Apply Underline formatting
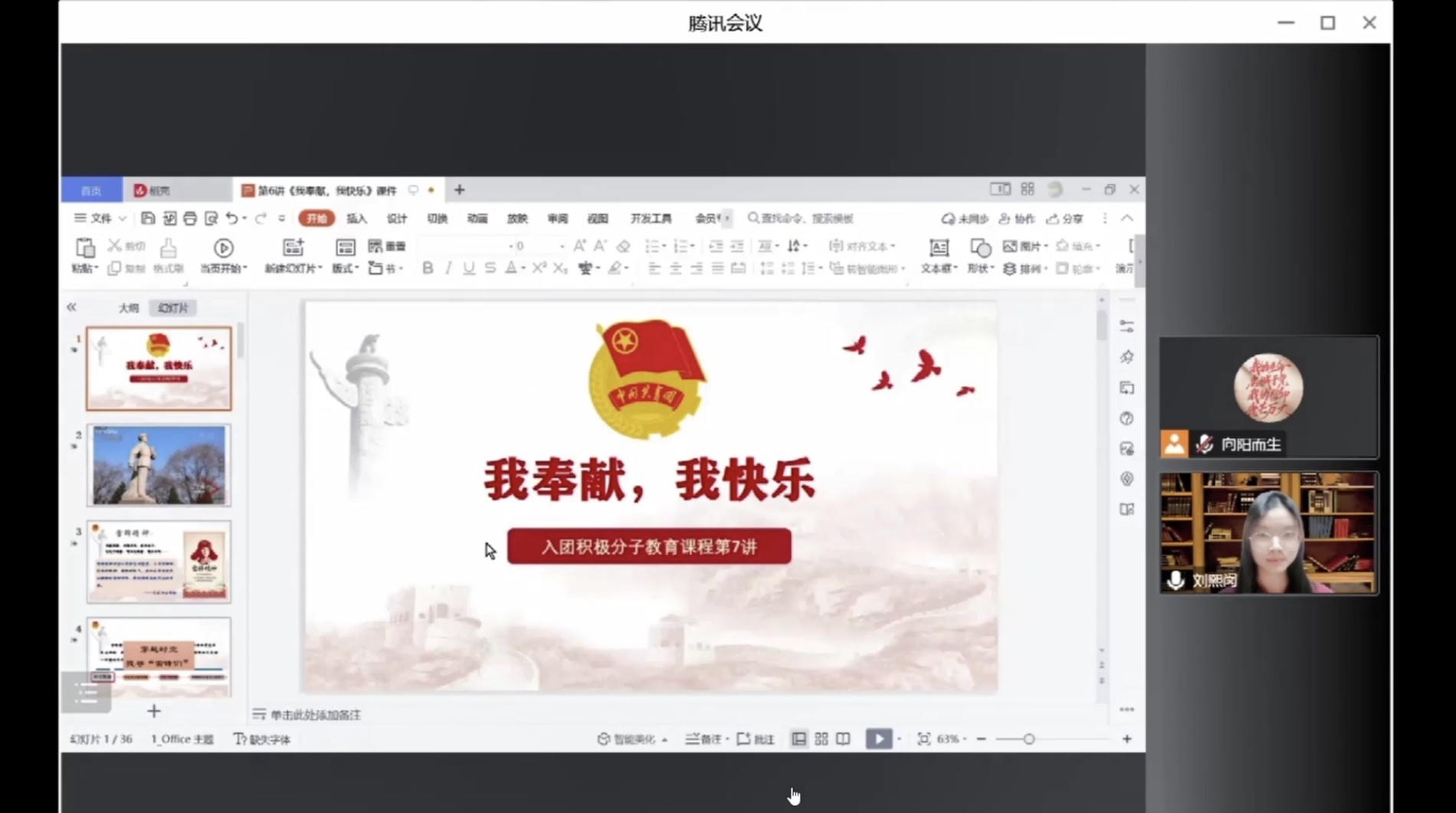Image resolution: width=1456 pixels, height=813 pixels. coord(469,267)
